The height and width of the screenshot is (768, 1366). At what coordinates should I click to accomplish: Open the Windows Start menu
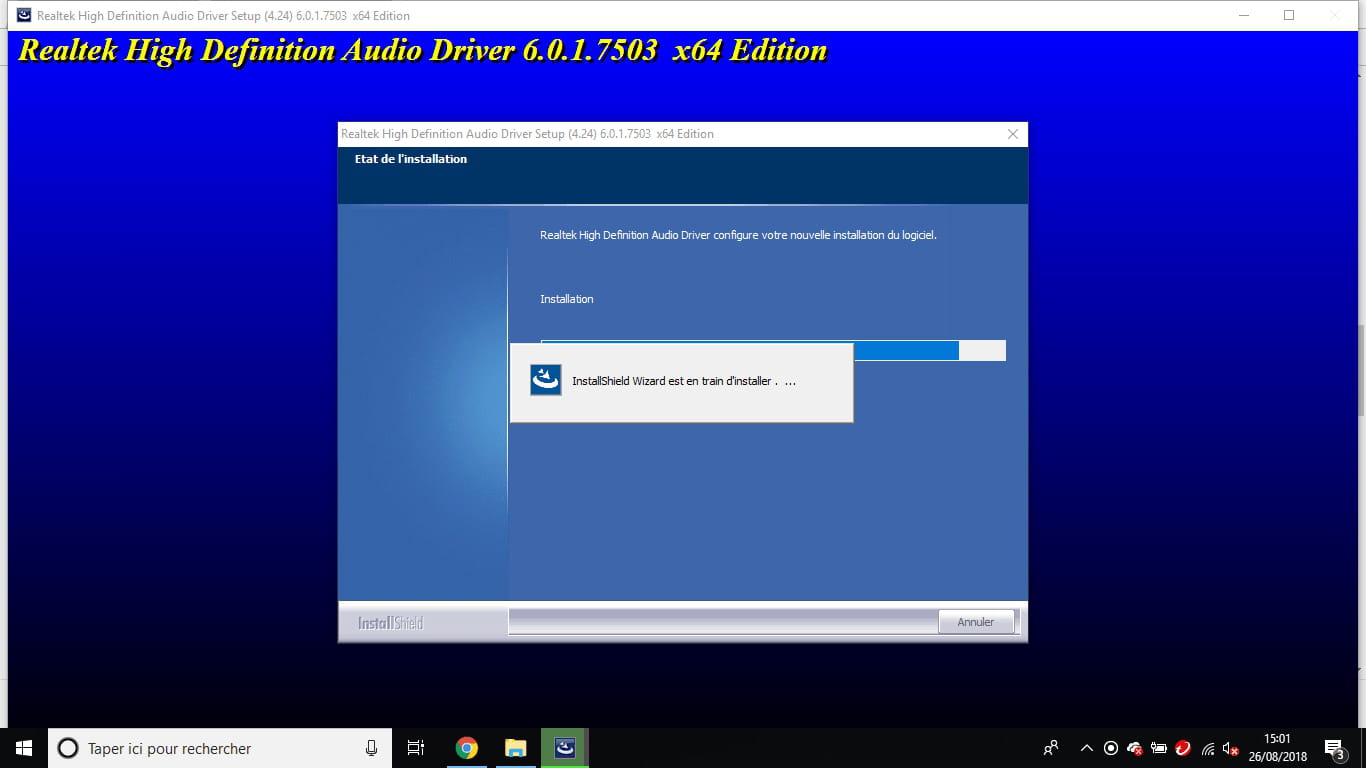point(24,748)
